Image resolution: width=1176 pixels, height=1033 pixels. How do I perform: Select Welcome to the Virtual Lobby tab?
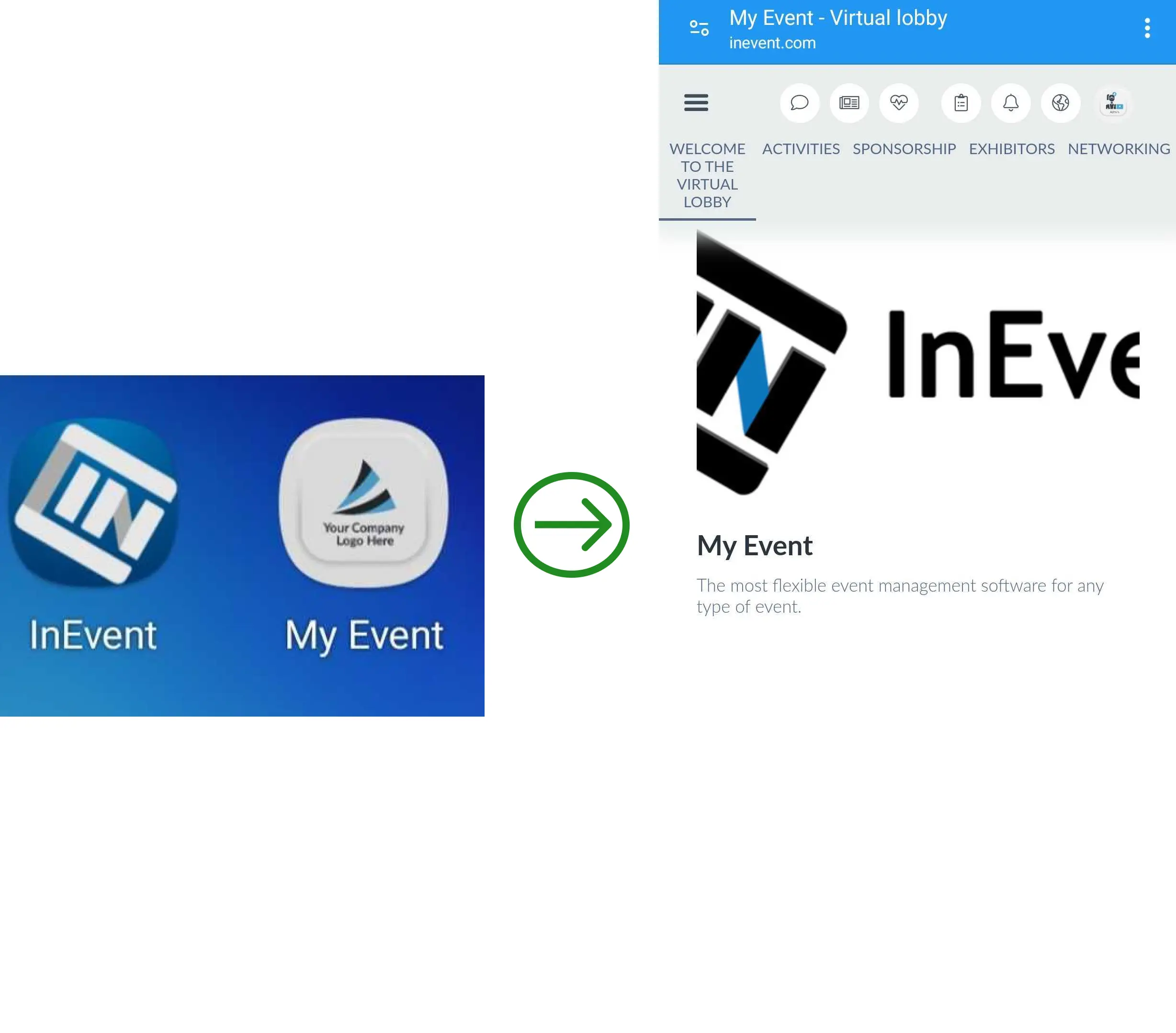pyautogui.click(x=707, y=175)
